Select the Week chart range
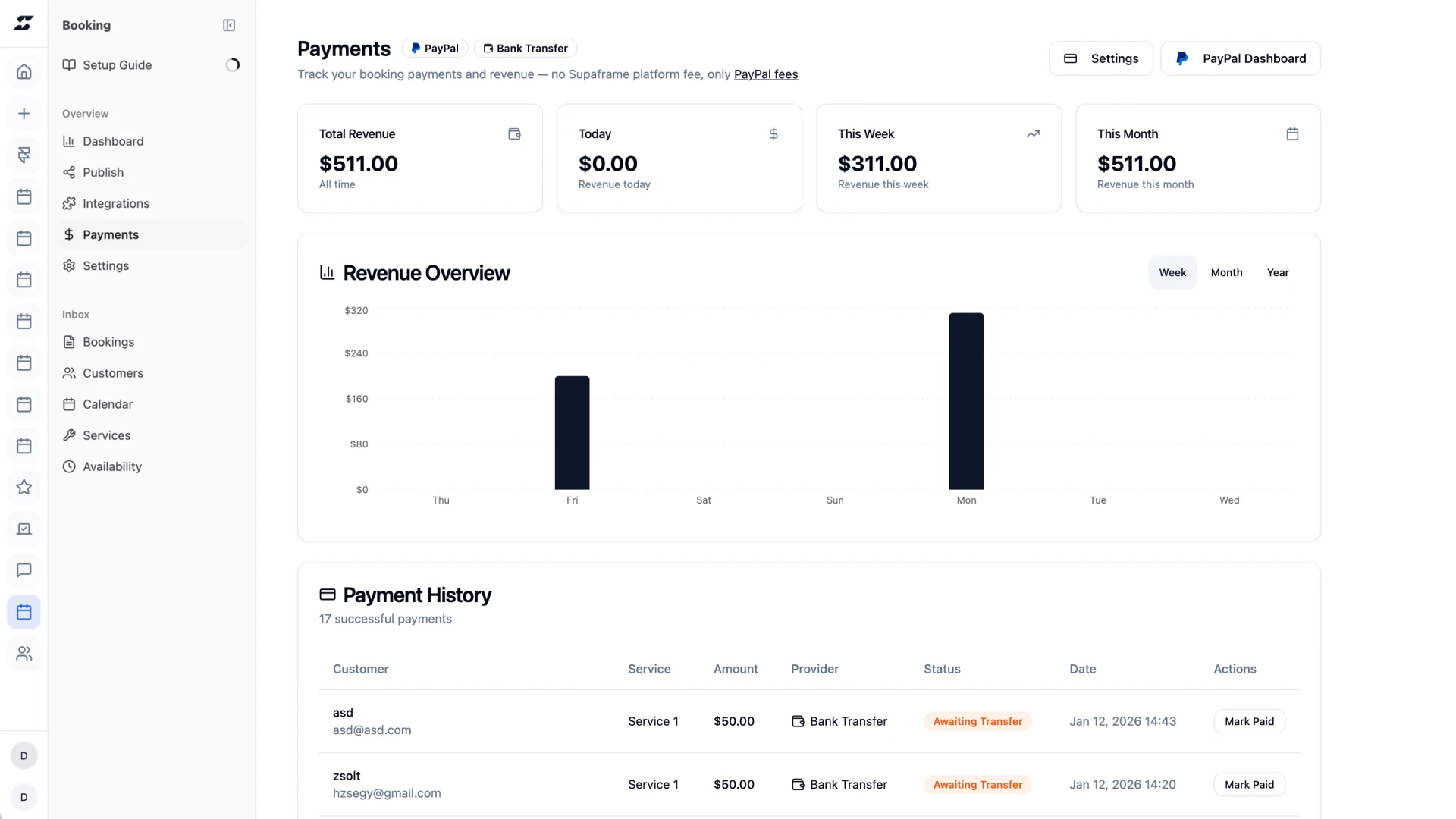This screenshot has width=1456, height=819. [x=1172, y=272]
